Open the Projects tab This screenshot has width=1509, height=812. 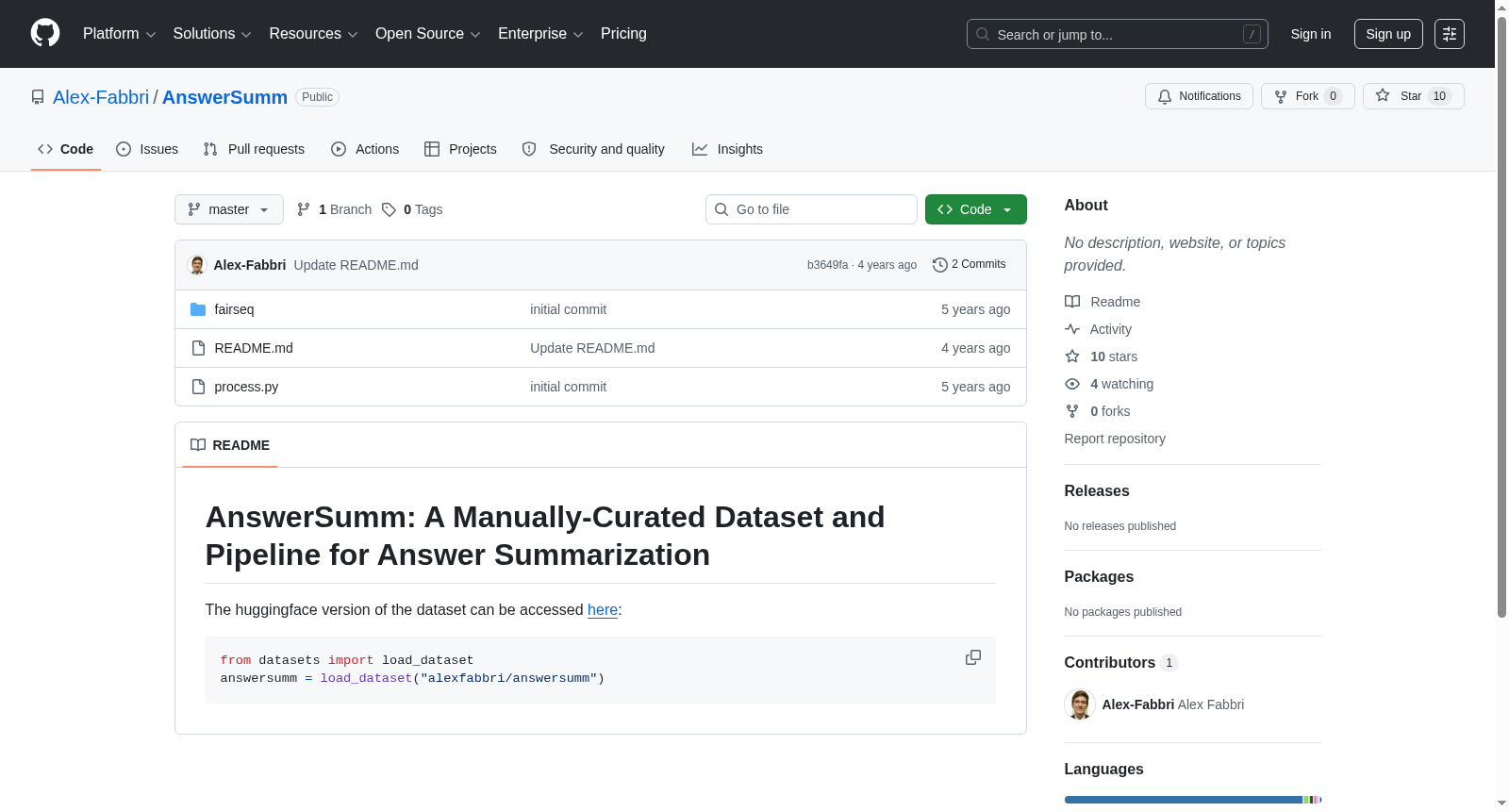coord(460,149)
